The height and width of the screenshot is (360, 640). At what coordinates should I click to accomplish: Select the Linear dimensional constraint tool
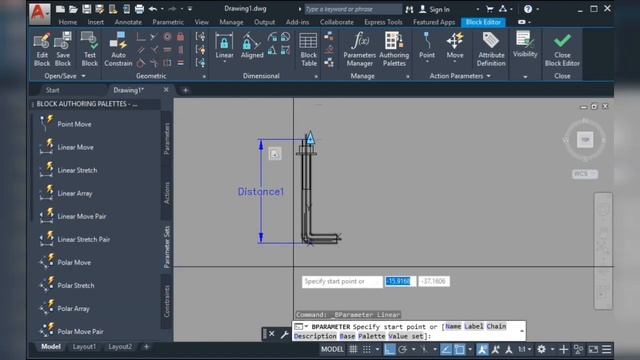(224, 47)
